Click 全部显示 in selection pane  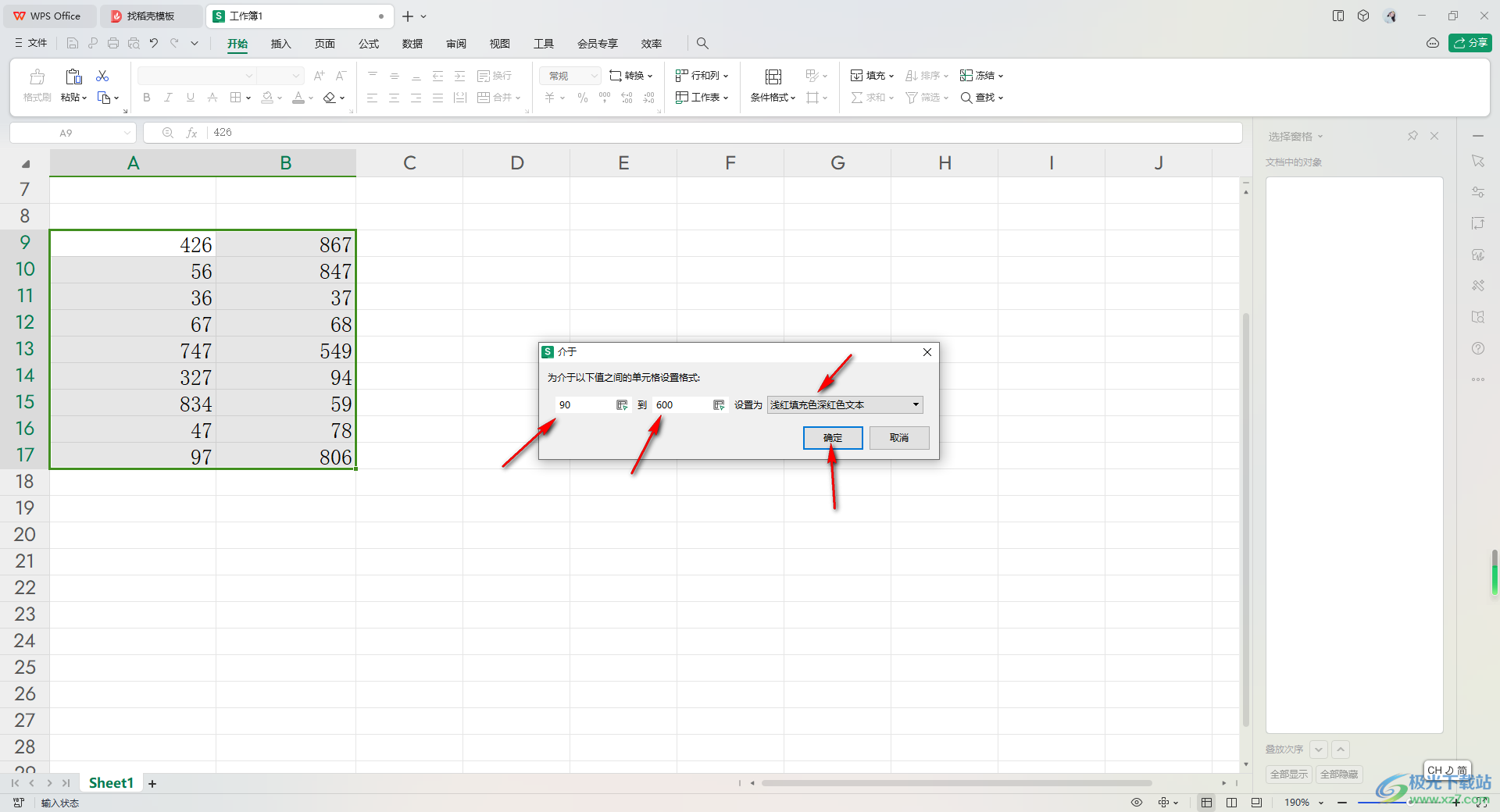(x=1289, y=775)
